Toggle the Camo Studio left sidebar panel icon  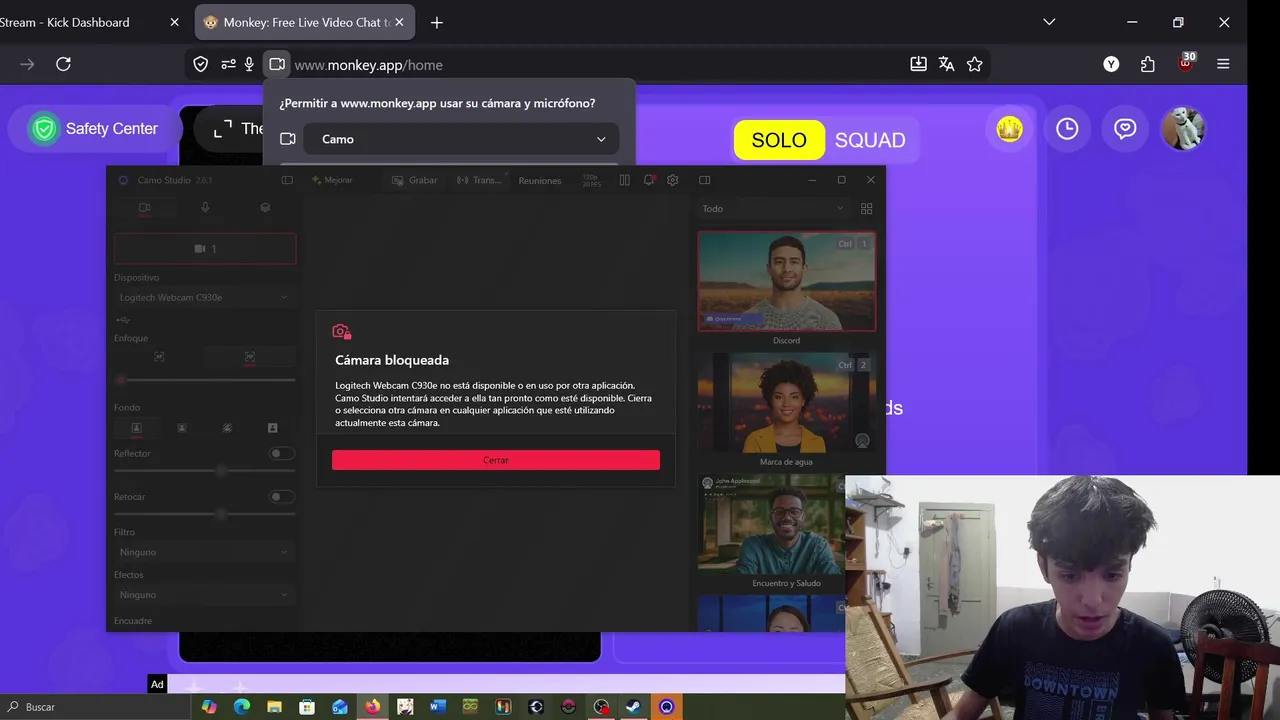click(287, 180)
